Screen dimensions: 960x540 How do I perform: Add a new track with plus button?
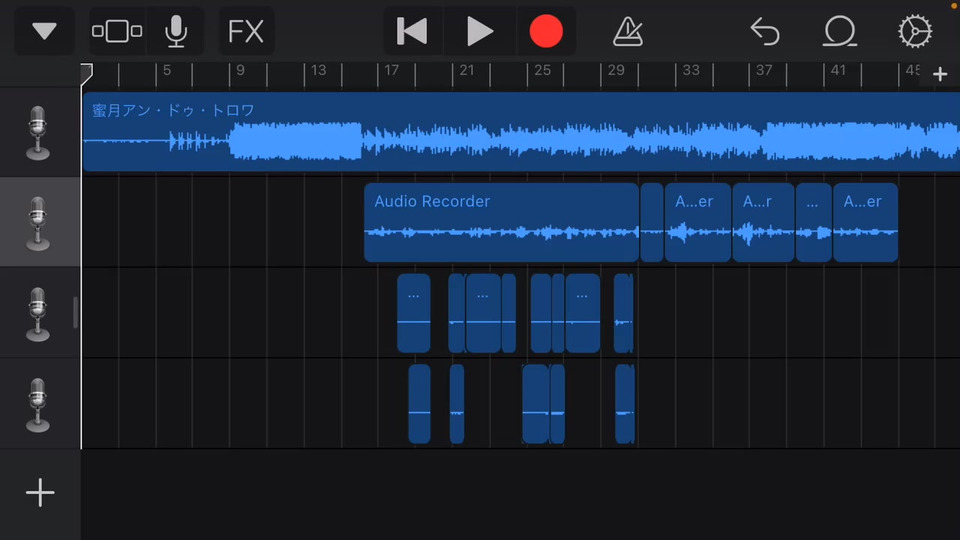[40, 492]
